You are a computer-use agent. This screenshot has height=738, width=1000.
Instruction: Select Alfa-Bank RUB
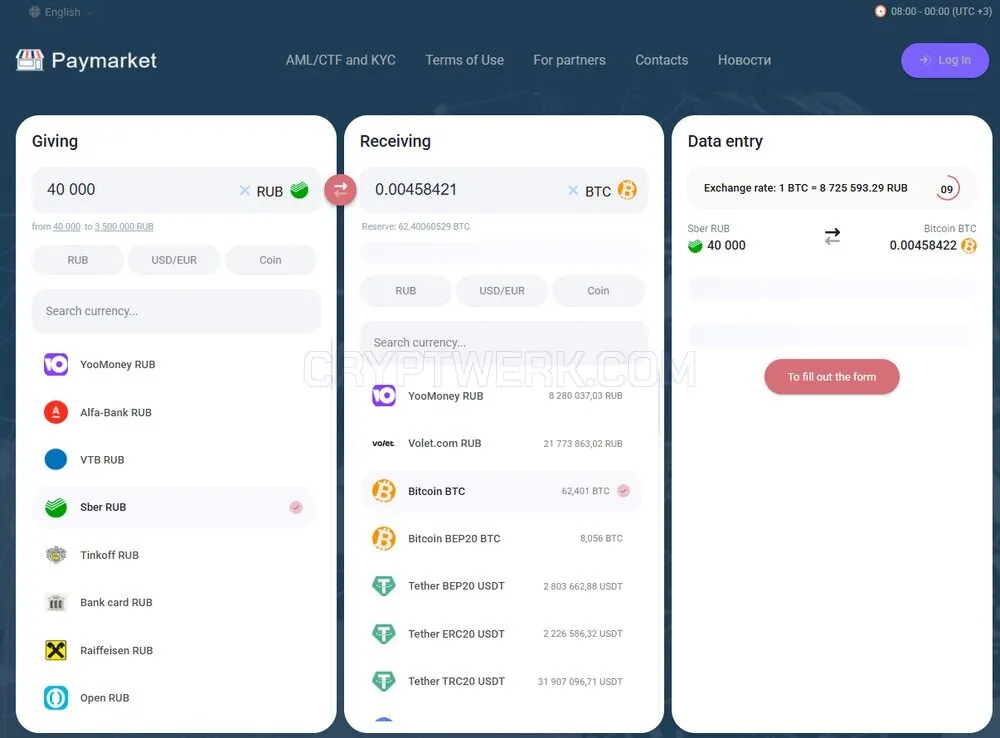pos(173,412)
